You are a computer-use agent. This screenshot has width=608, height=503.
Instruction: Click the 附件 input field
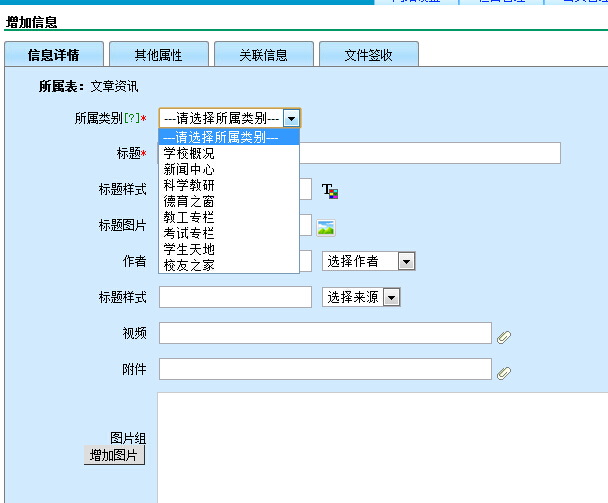pyautogui.click(x=325, y=369)
